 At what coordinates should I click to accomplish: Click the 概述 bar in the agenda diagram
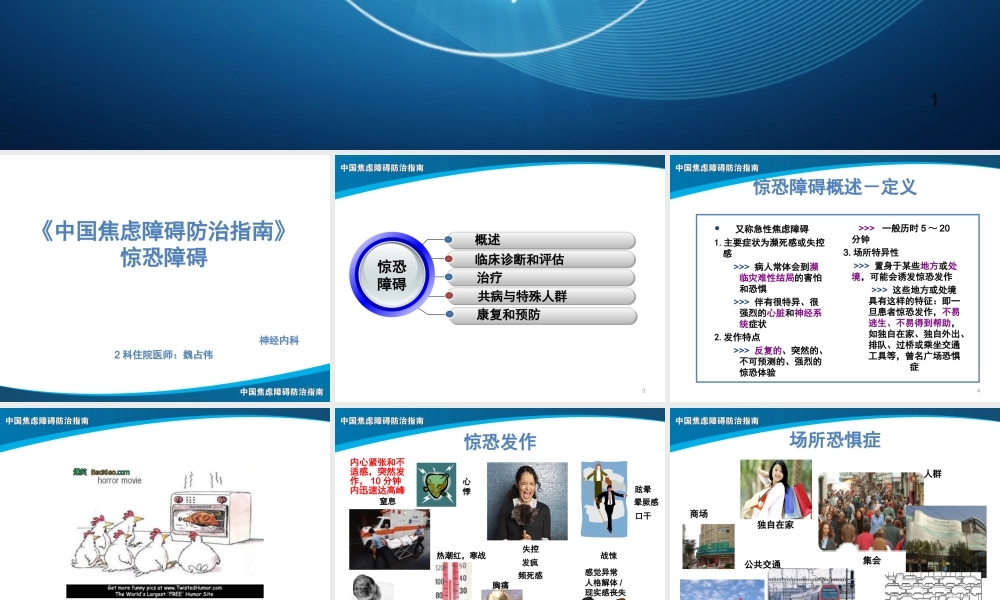coord(540,240)
